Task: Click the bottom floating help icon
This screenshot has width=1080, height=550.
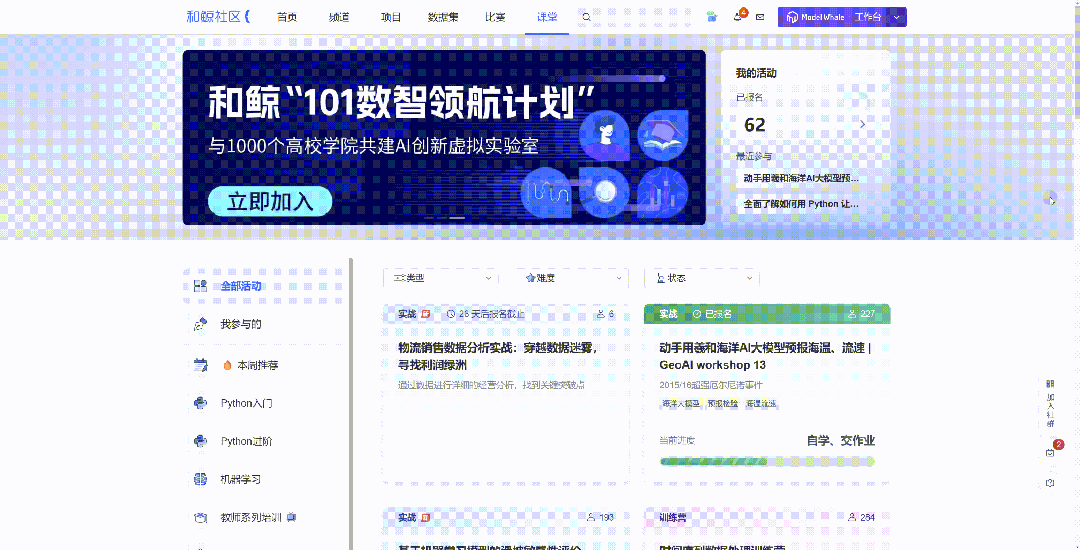Action: point(1050,483)
